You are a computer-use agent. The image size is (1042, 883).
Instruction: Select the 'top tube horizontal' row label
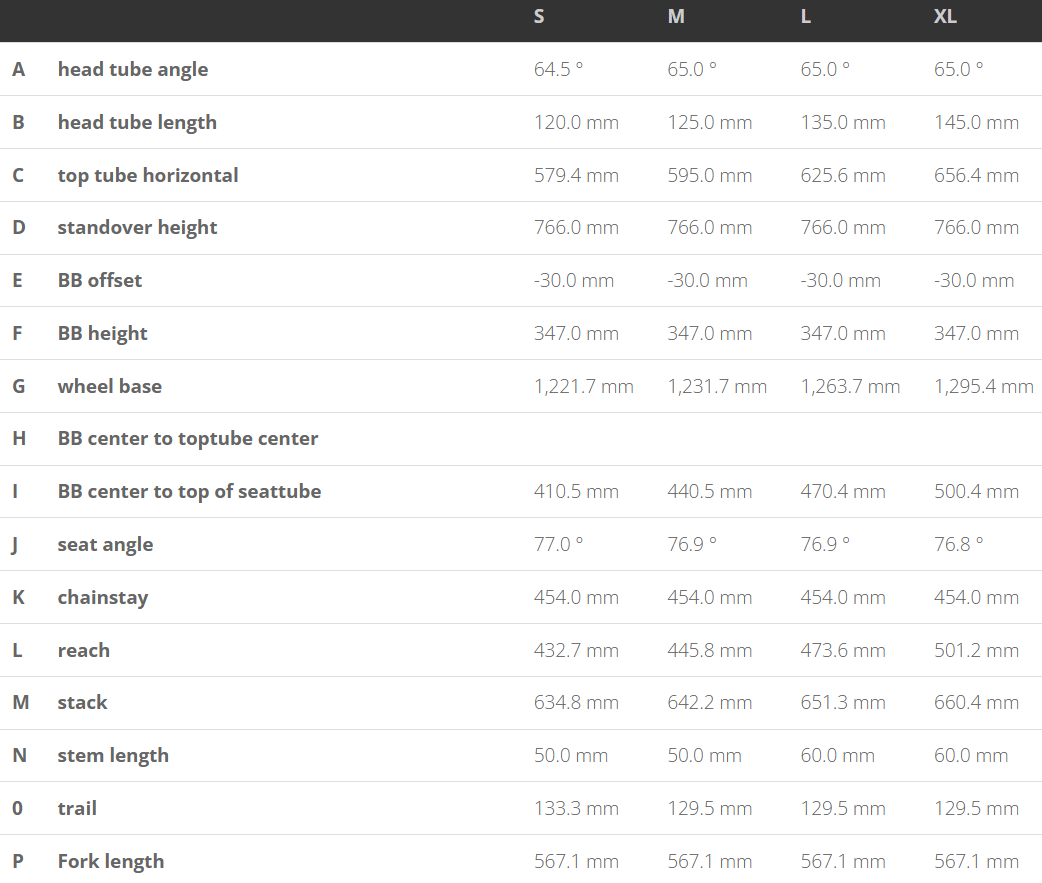[148, 175]
